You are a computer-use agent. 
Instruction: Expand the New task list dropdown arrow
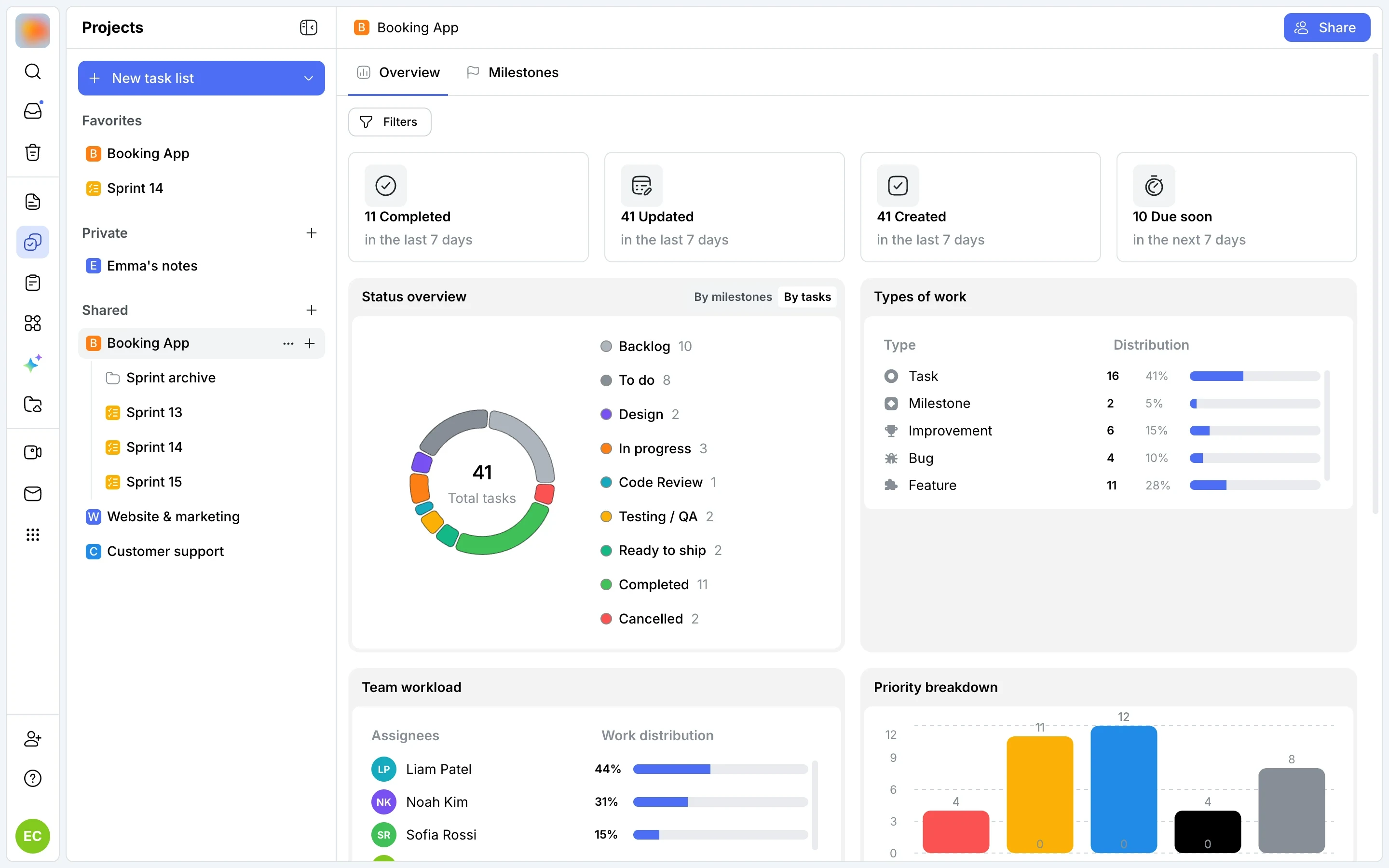click(x=309, y=78)
